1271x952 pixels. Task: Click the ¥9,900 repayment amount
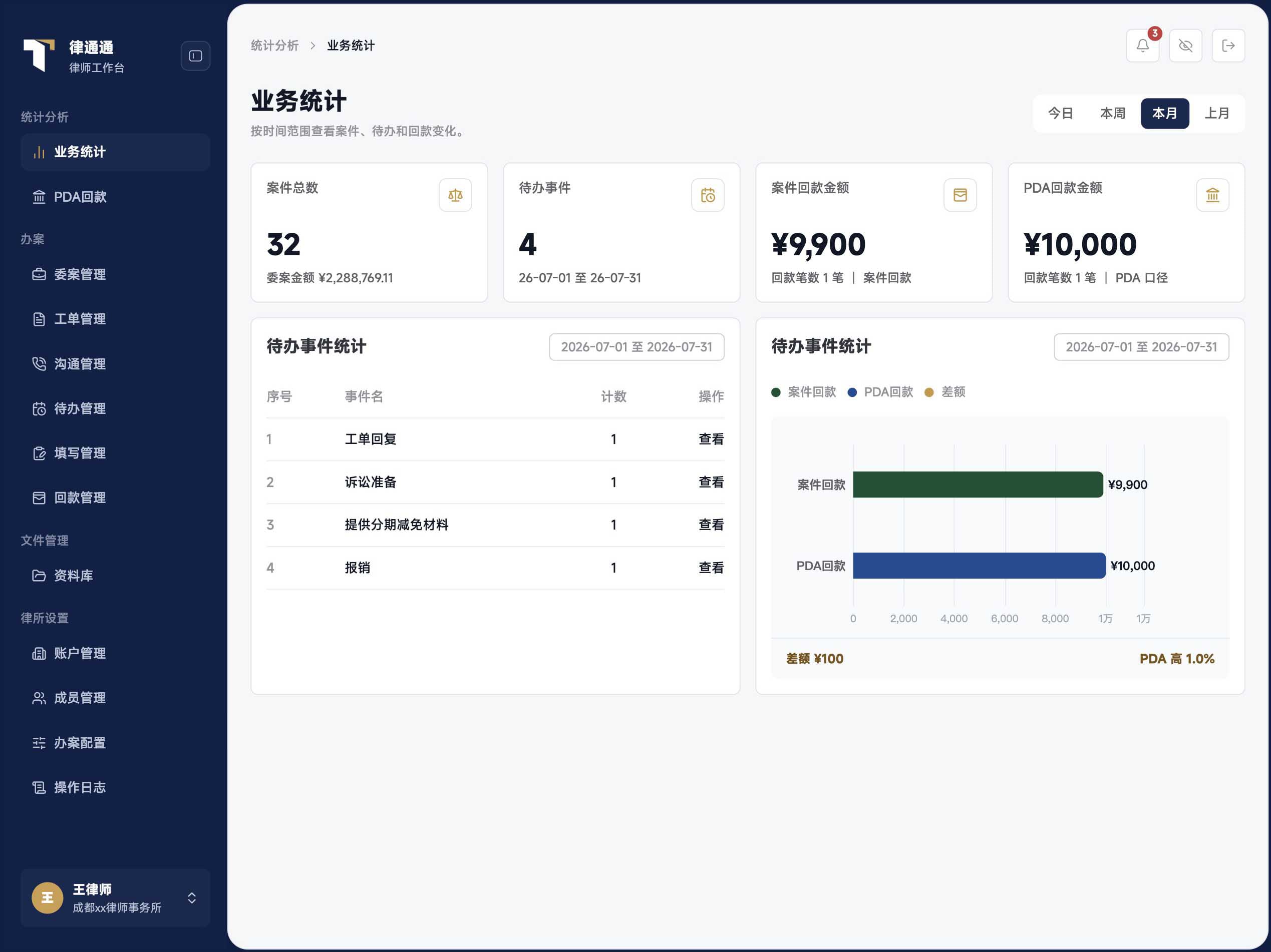tap(818, 245)
